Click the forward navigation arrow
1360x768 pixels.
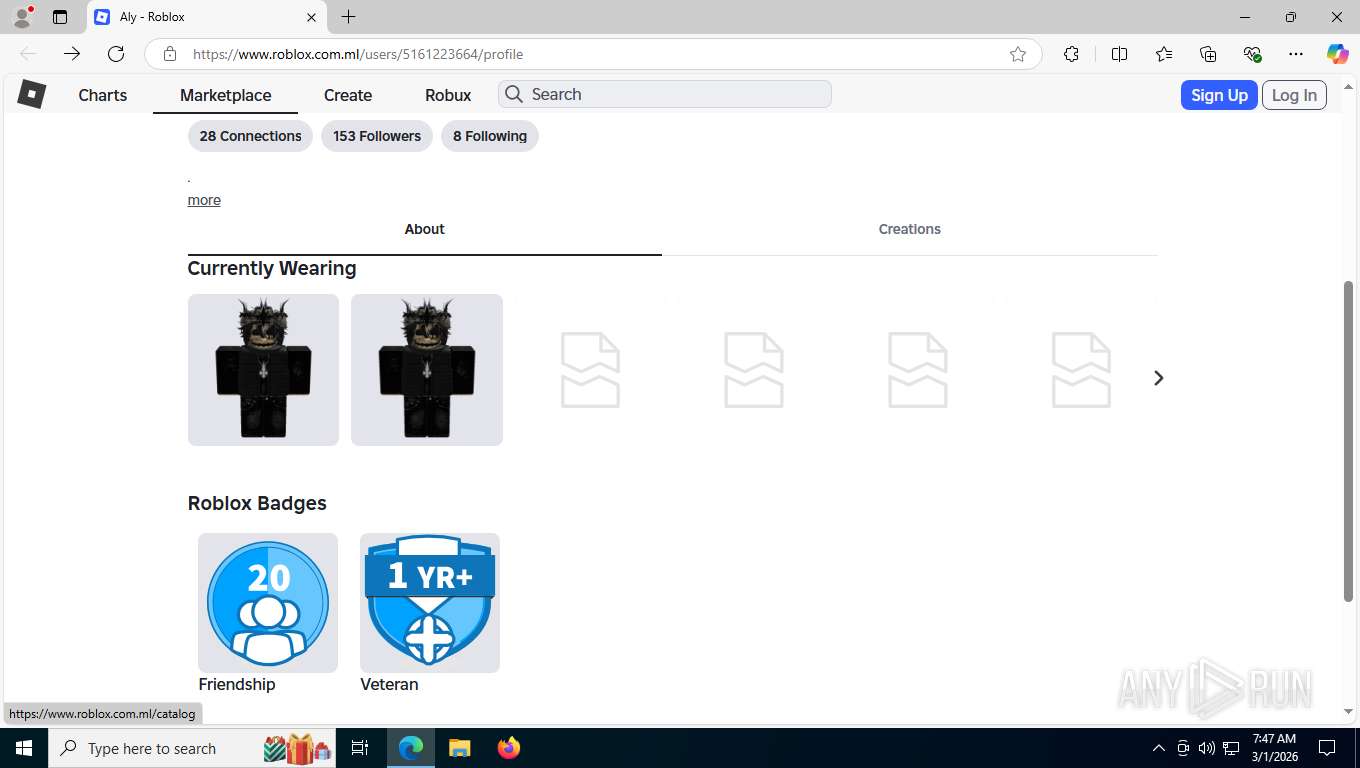(x=72, y=54)
